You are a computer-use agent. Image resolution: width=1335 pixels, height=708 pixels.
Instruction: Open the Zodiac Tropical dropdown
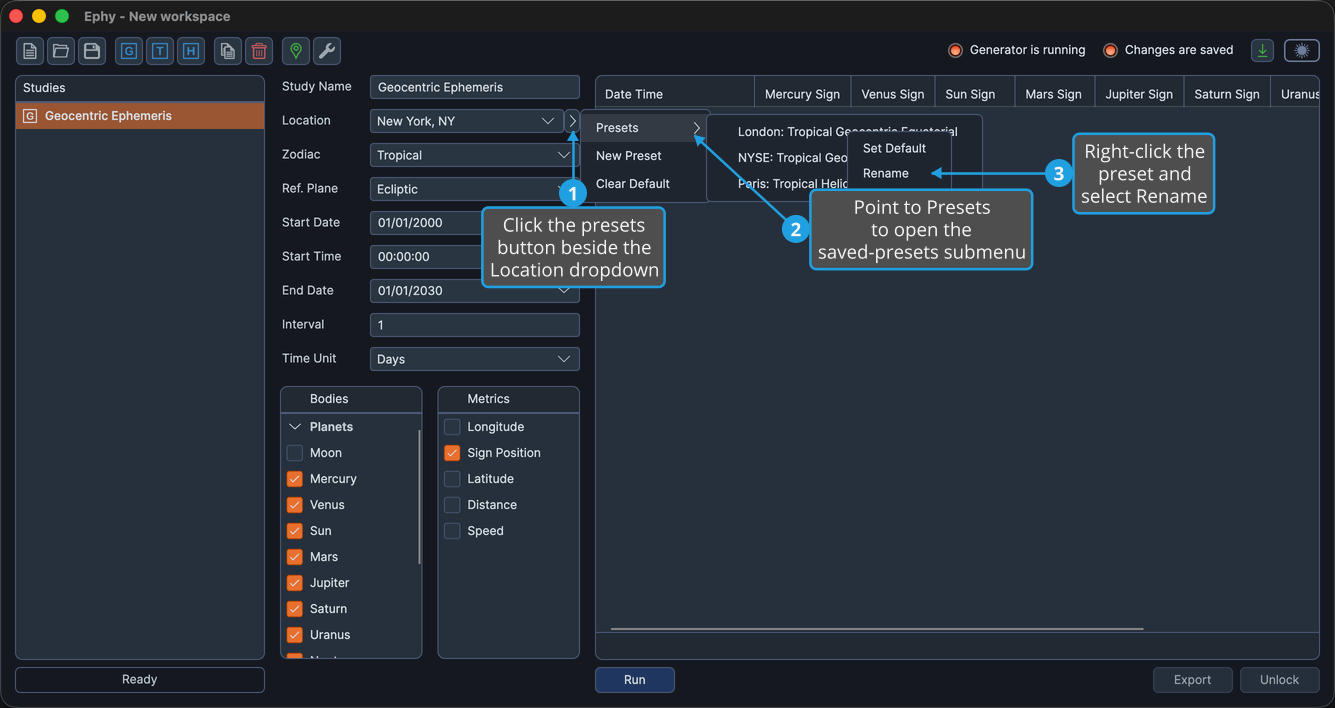(x=475, y=155)
